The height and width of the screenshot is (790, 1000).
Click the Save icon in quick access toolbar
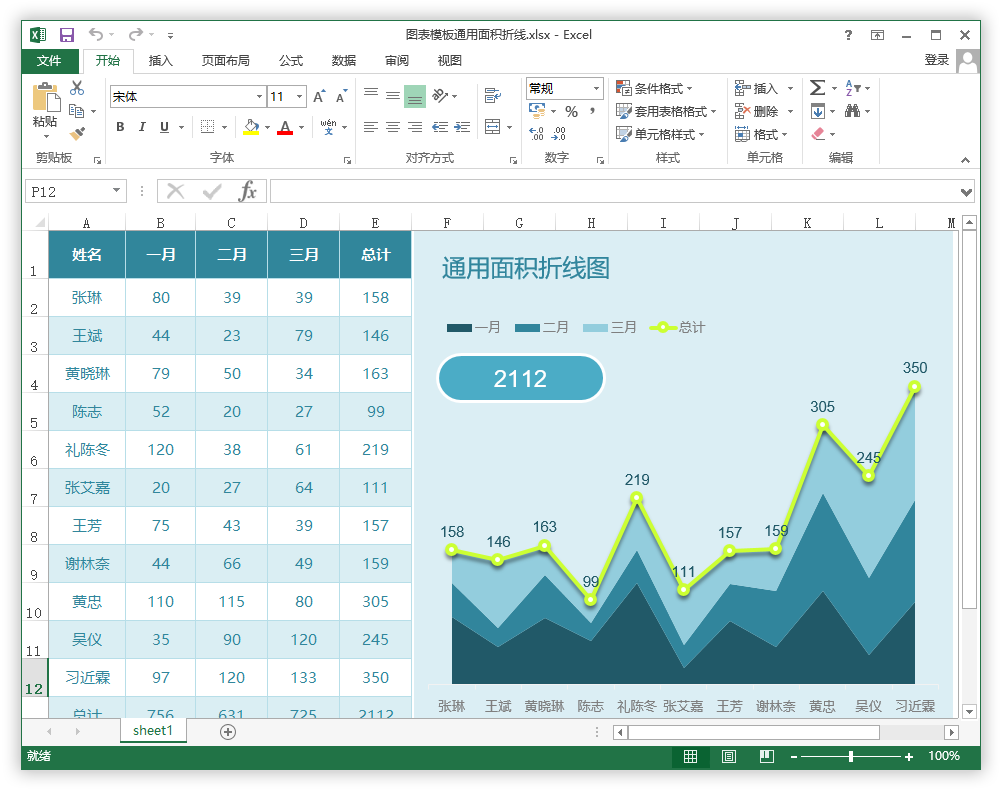click(x=67, y=34)
